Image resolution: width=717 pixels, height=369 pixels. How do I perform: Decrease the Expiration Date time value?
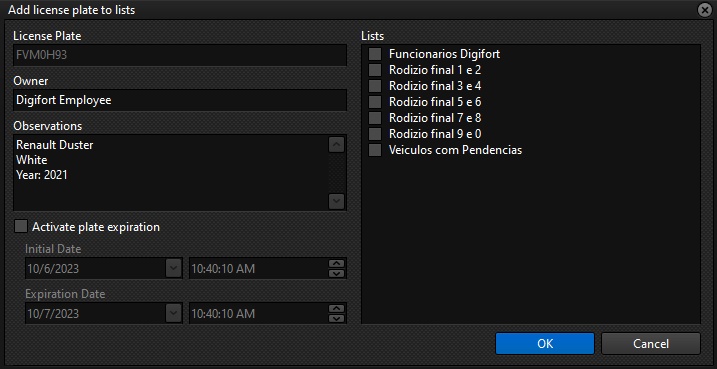pyautogui.click(x=337, y=318)
